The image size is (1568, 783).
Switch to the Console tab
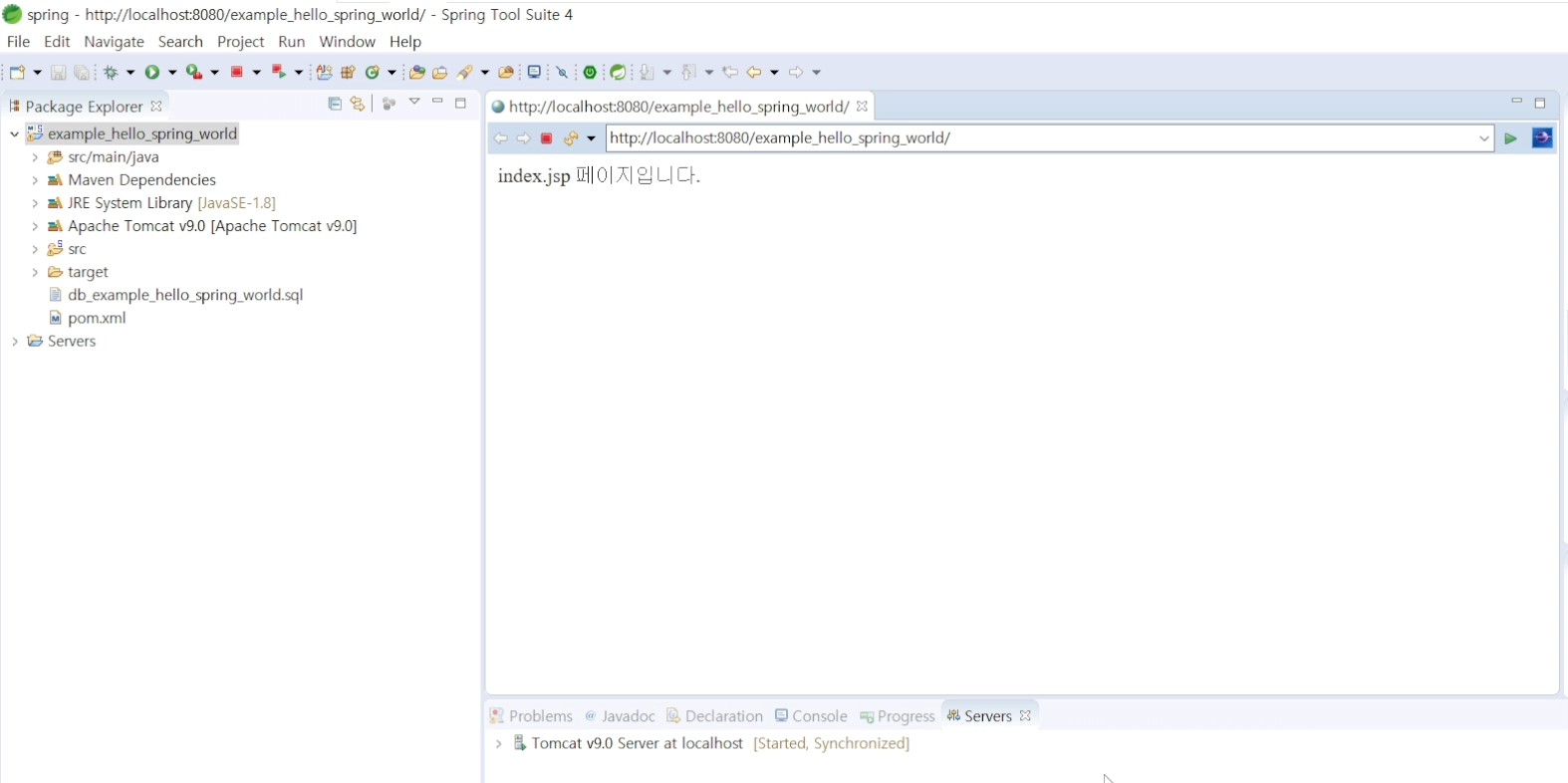click(x=811, y=716)
